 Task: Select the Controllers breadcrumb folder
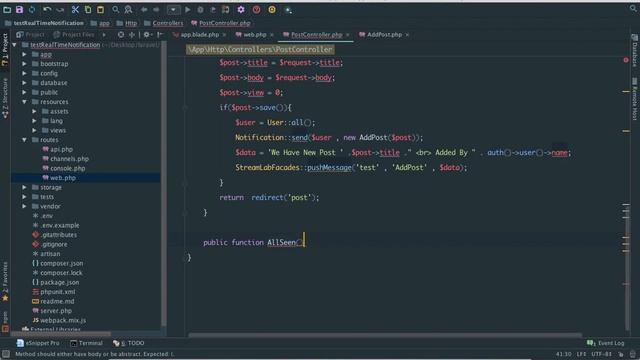pyautogui.click(x=168, y=23)
